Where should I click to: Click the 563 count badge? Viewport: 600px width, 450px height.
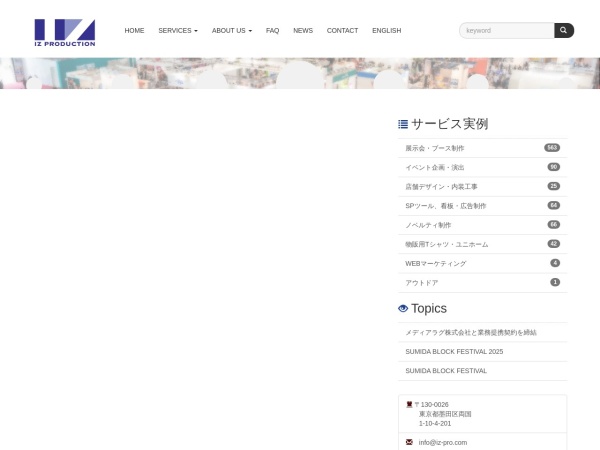click(552, 148)
